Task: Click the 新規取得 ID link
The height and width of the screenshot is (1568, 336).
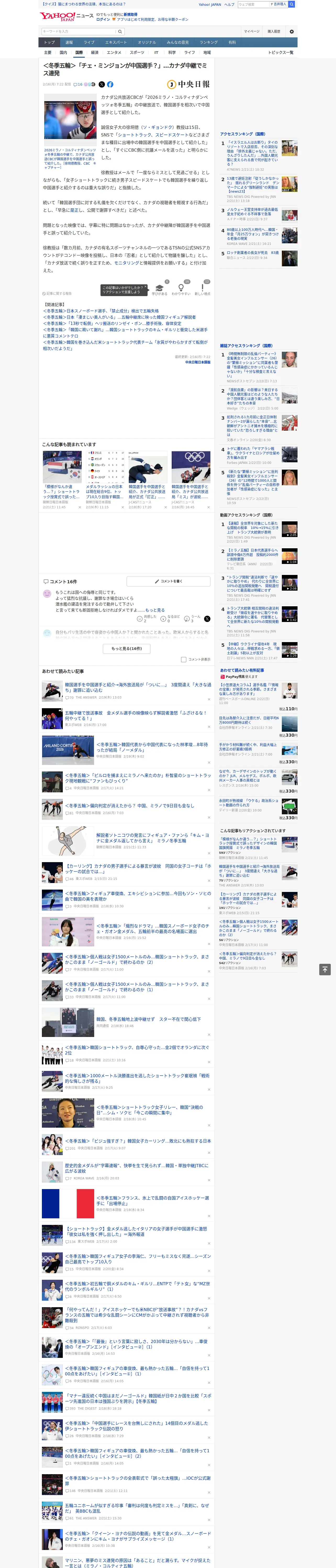Action: (x=131, y=14)
